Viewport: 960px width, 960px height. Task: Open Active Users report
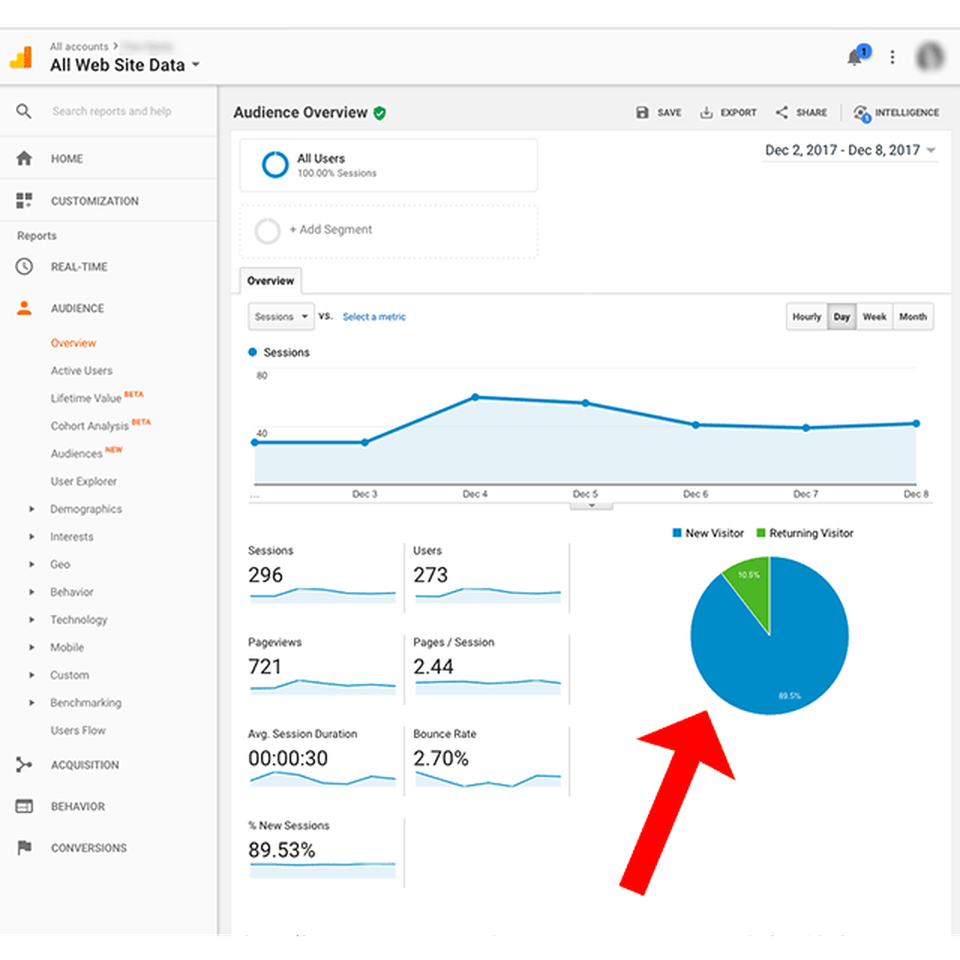[x=81, y=370]
